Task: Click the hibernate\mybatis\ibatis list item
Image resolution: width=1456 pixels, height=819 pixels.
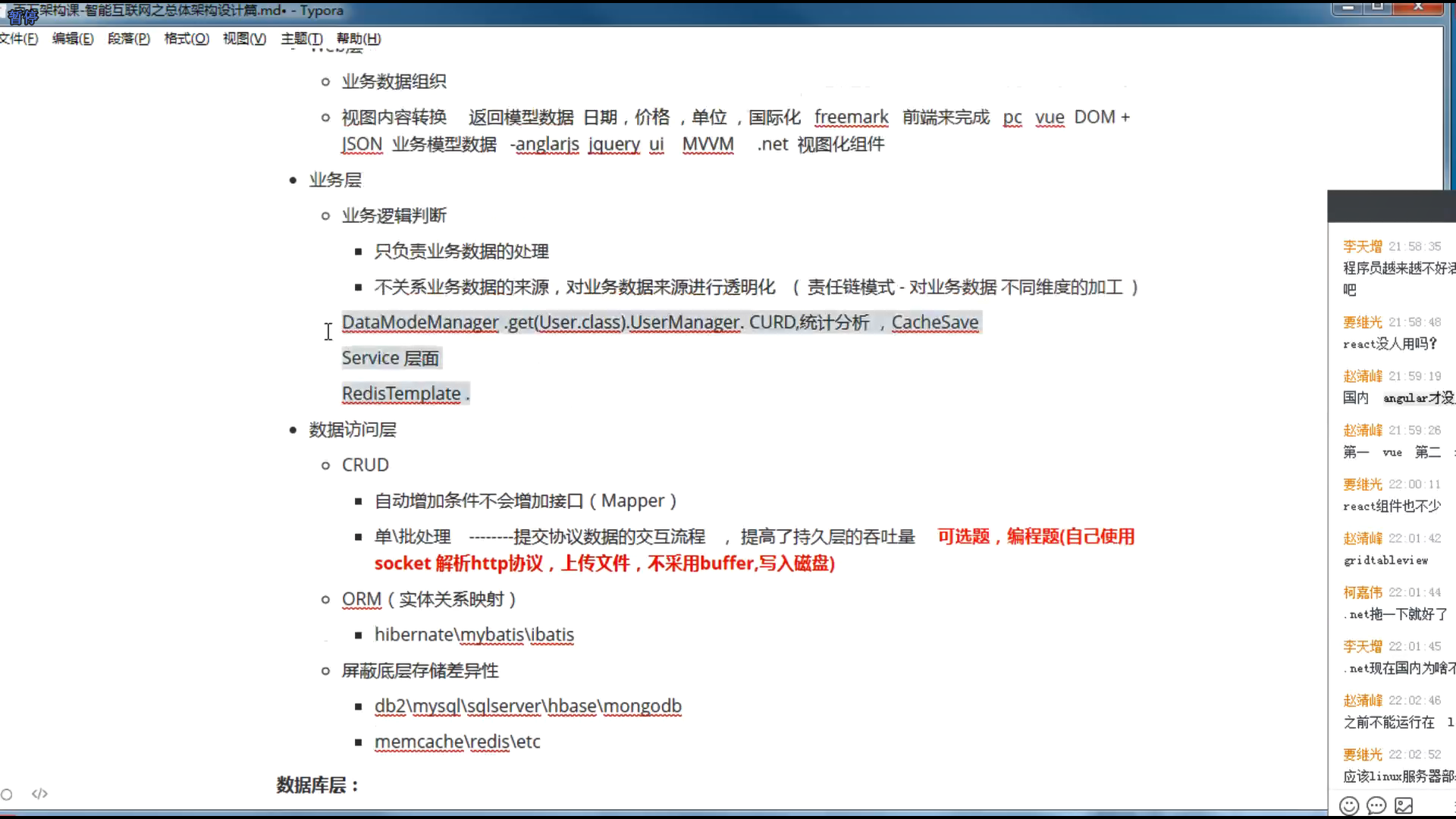Action: (474, 635)
